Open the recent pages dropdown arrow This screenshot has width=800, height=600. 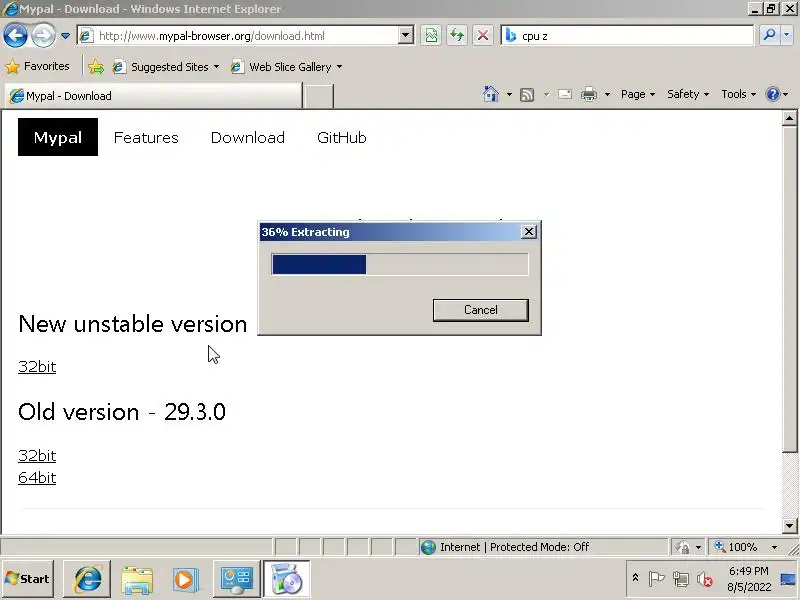point(65,36)
